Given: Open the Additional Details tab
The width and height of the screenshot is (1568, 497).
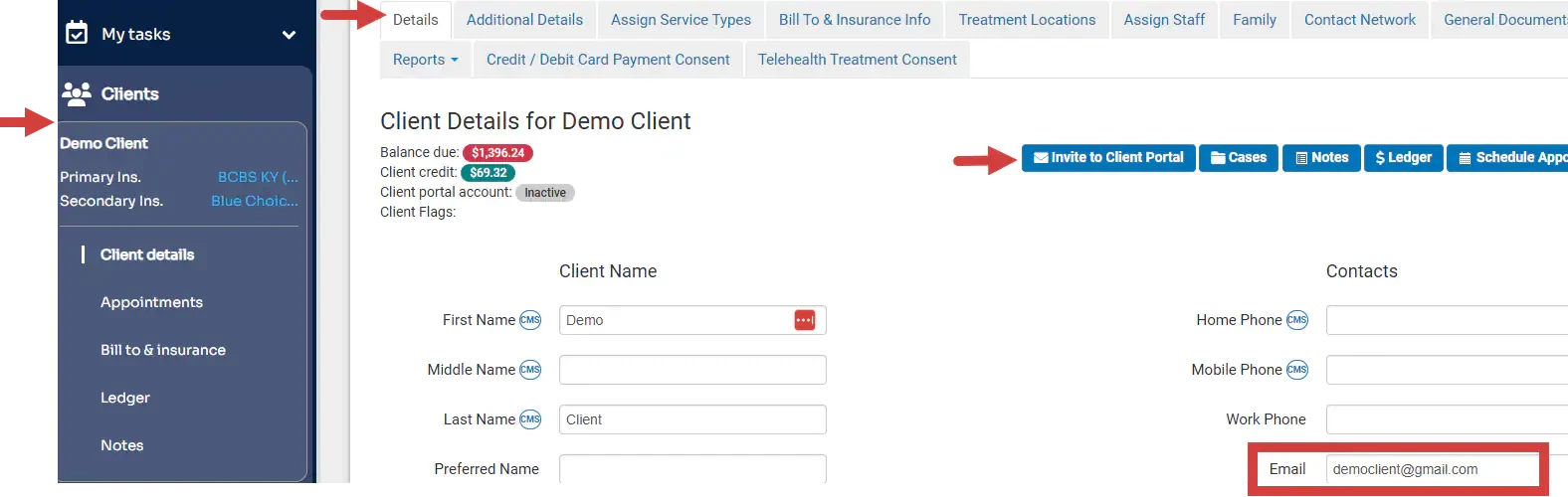Looking at the screenshot, I should [x=524, y=20].
